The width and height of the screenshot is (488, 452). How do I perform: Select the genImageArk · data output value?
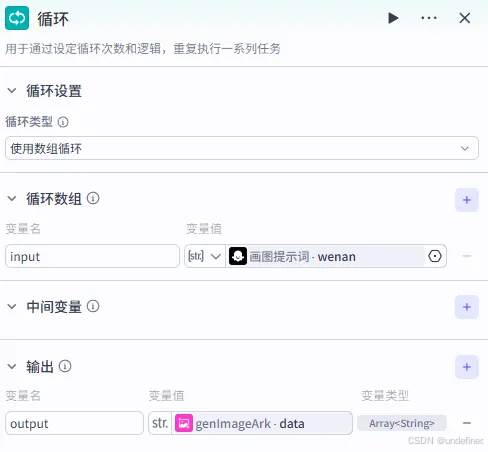tap(261, 423)
